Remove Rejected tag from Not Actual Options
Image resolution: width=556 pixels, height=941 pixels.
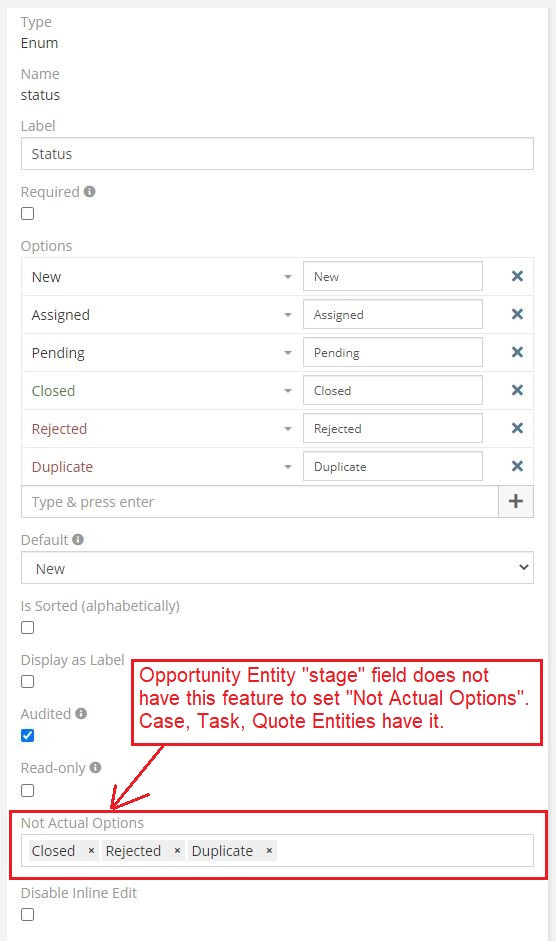click(177, 851)
